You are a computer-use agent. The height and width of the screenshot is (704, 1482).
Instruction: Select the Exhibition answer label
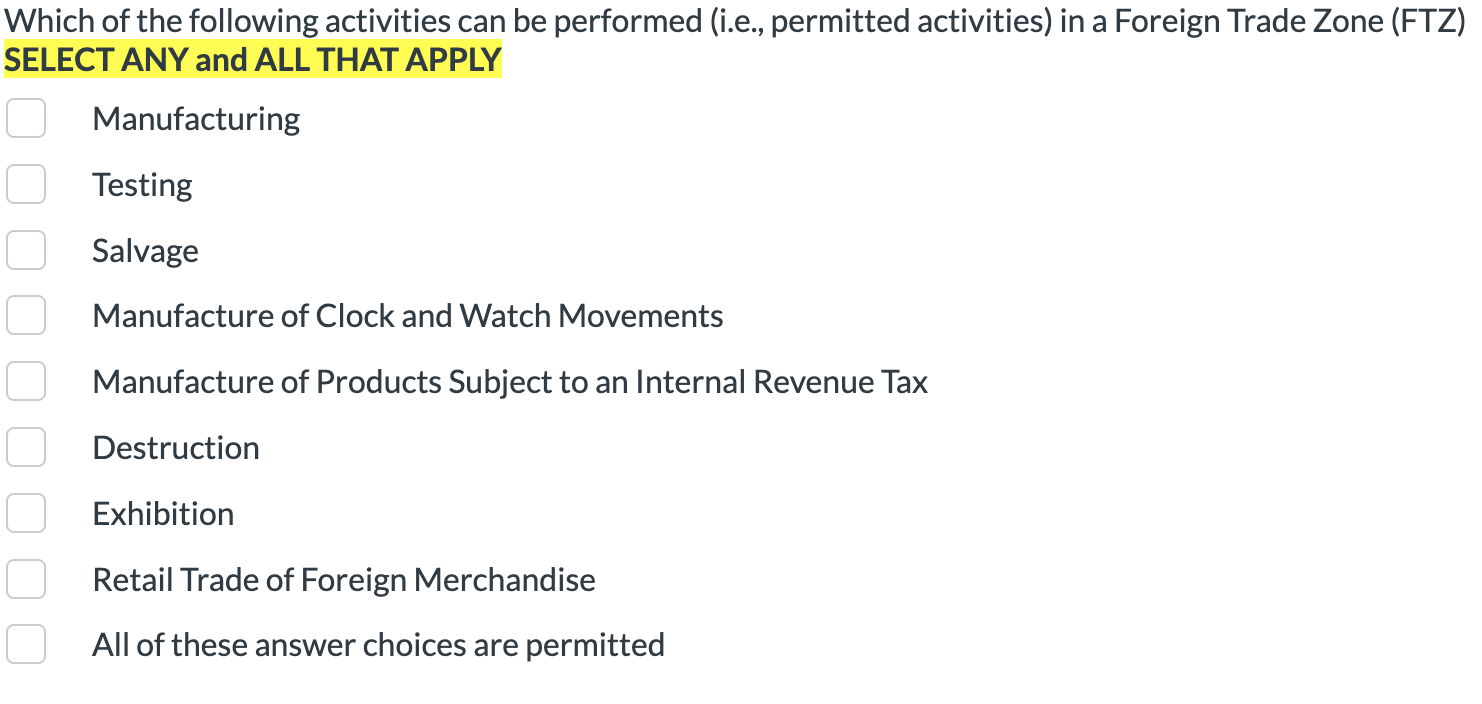pyautogui.click(x=163, y=513)
